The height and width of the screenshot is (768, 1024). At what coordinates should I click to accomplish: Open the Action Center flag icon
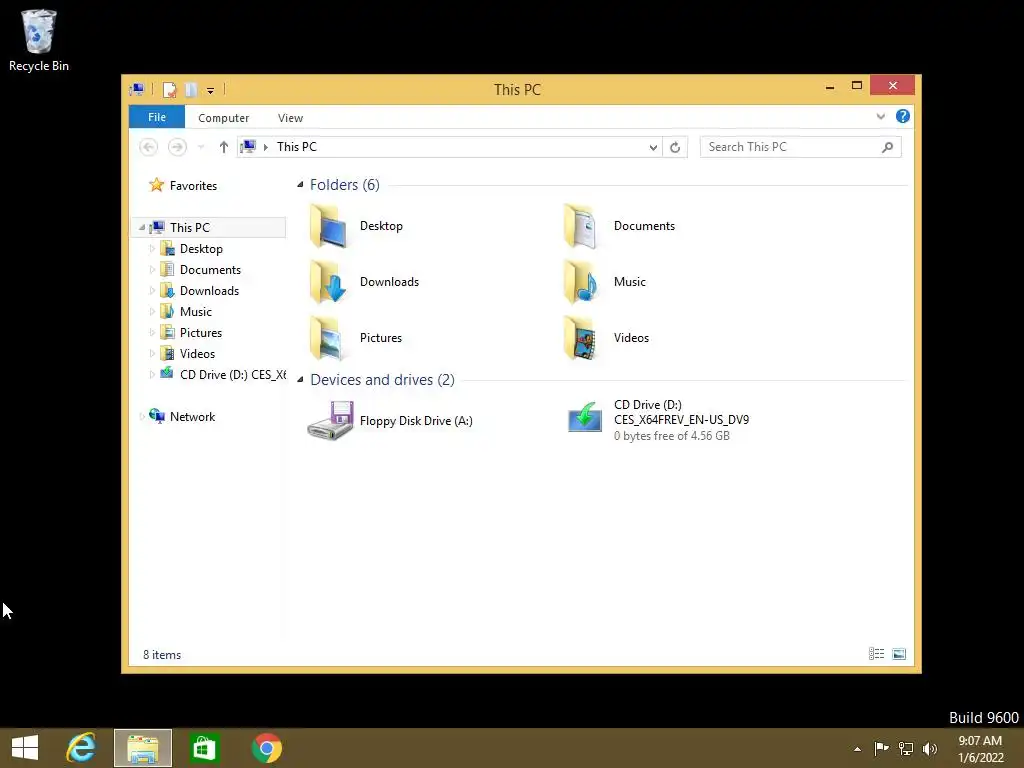(881, 748)
